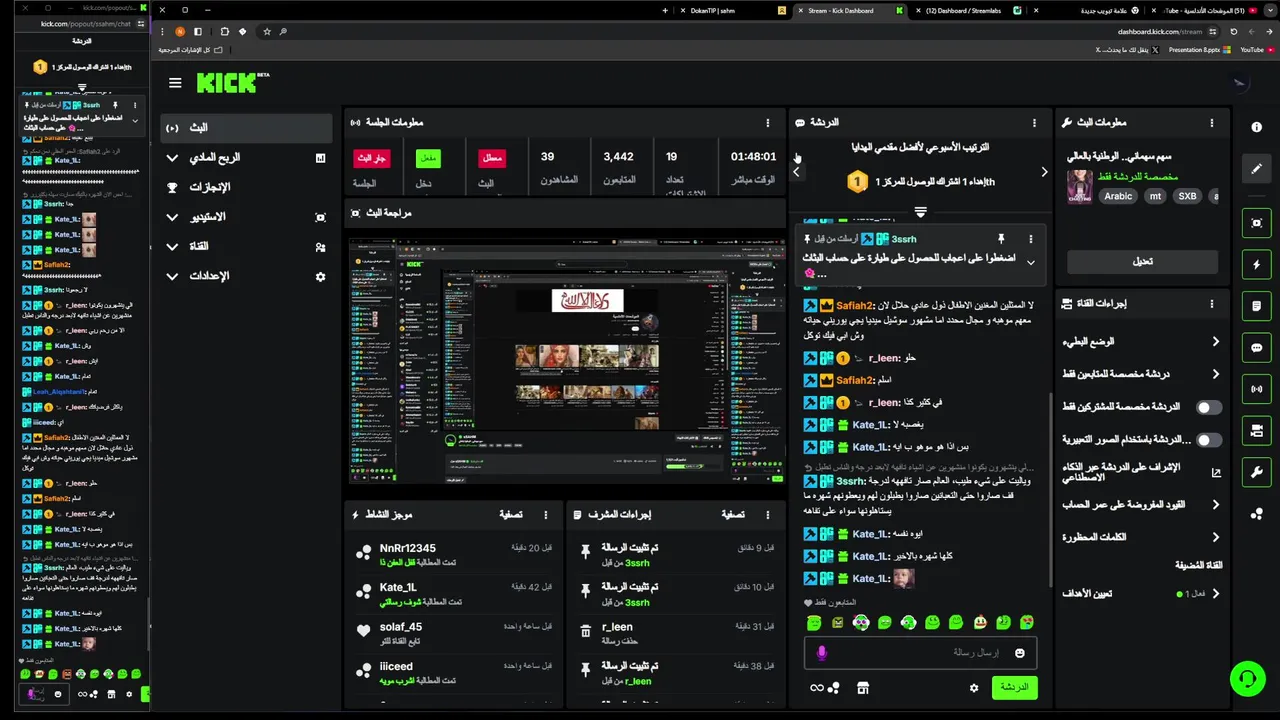Open options menu of موجز النشاط panel

point(546,515)
